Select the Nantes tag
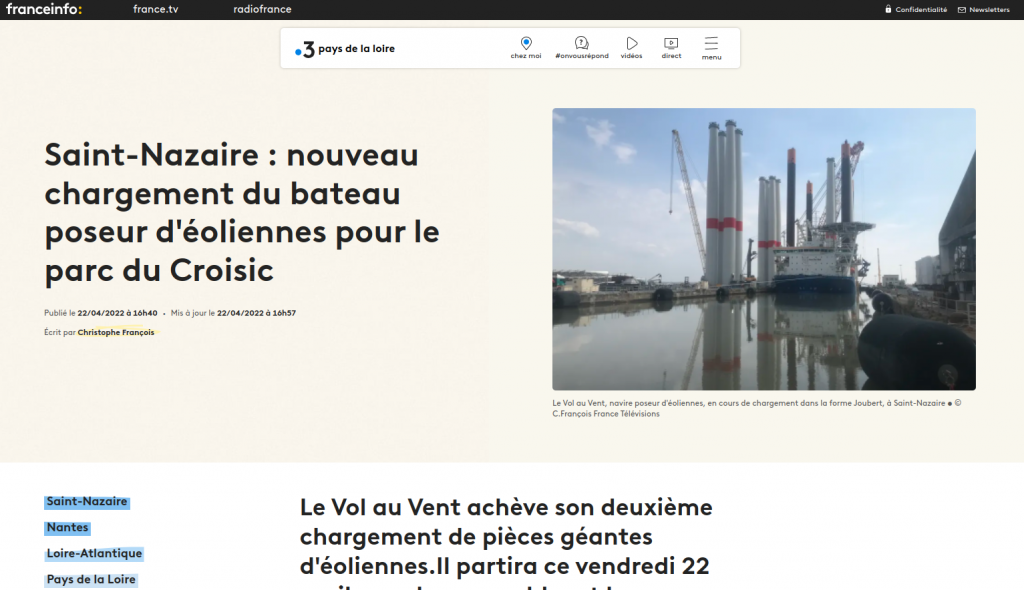 coord(67,528)
